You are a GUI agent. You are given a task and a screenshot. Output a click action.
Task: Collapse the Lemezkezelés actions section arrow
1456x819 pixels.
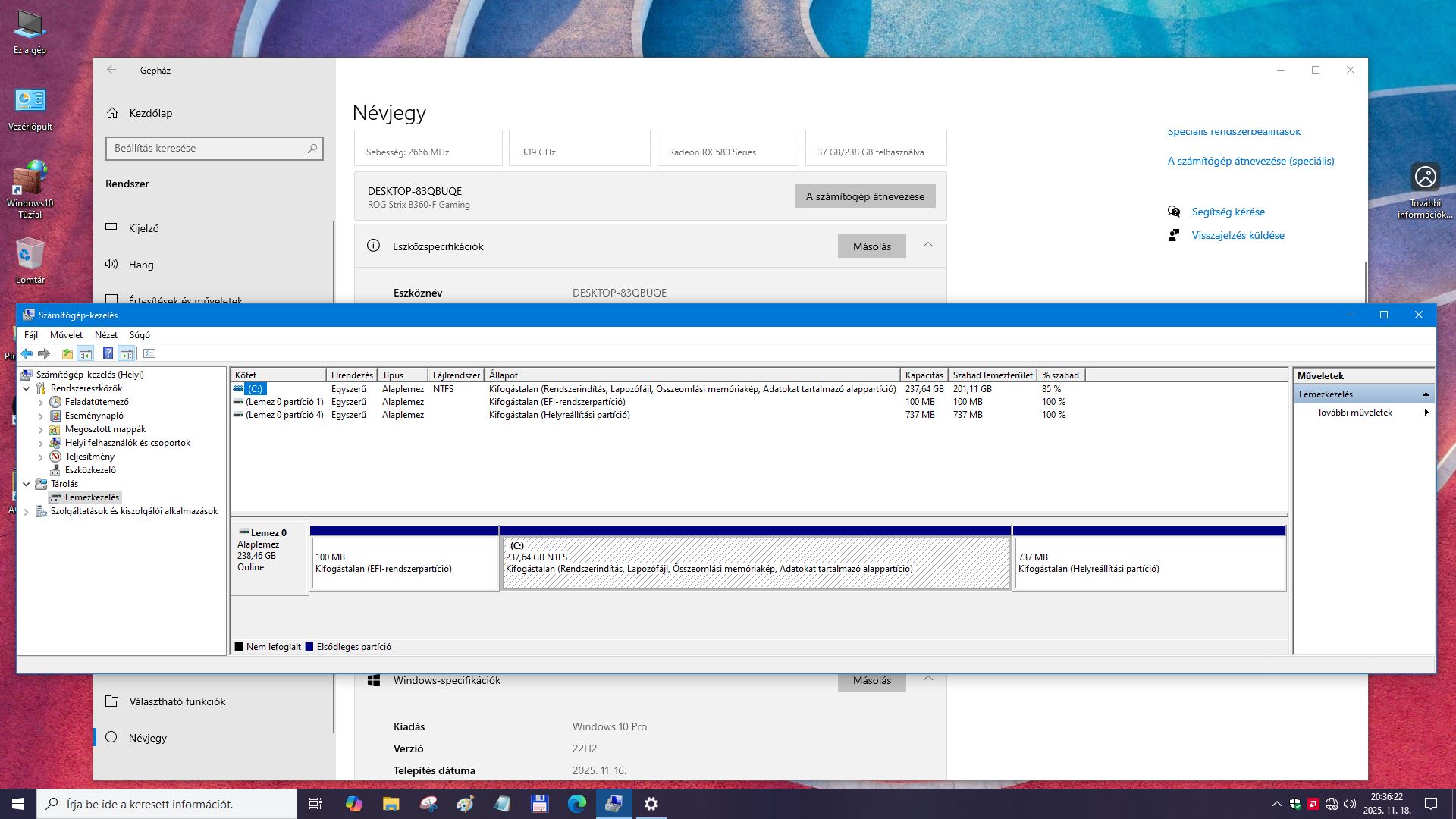coord(1426,394)
